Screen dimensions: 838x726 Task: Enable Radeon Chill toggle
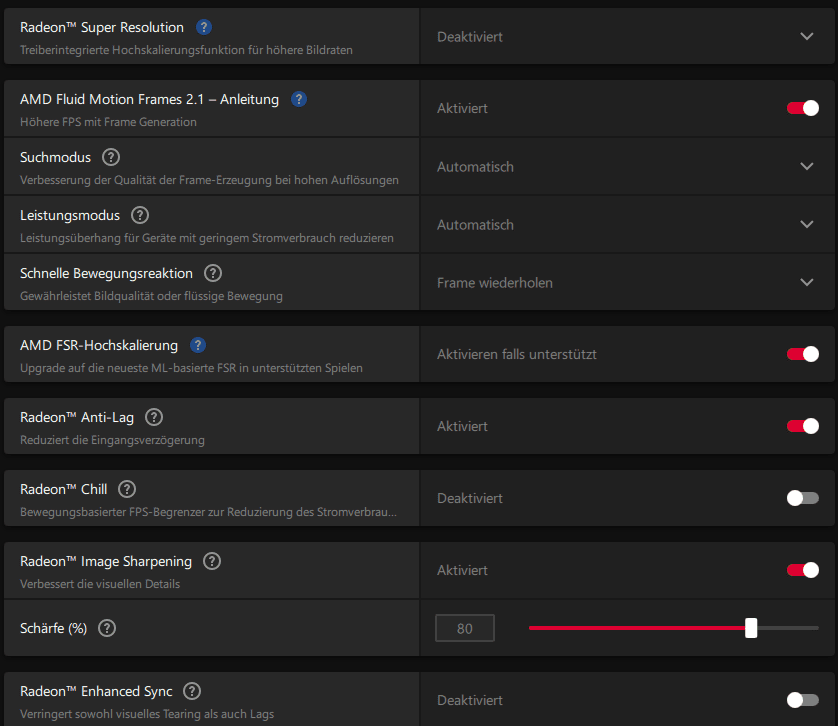tap(803, 498)
